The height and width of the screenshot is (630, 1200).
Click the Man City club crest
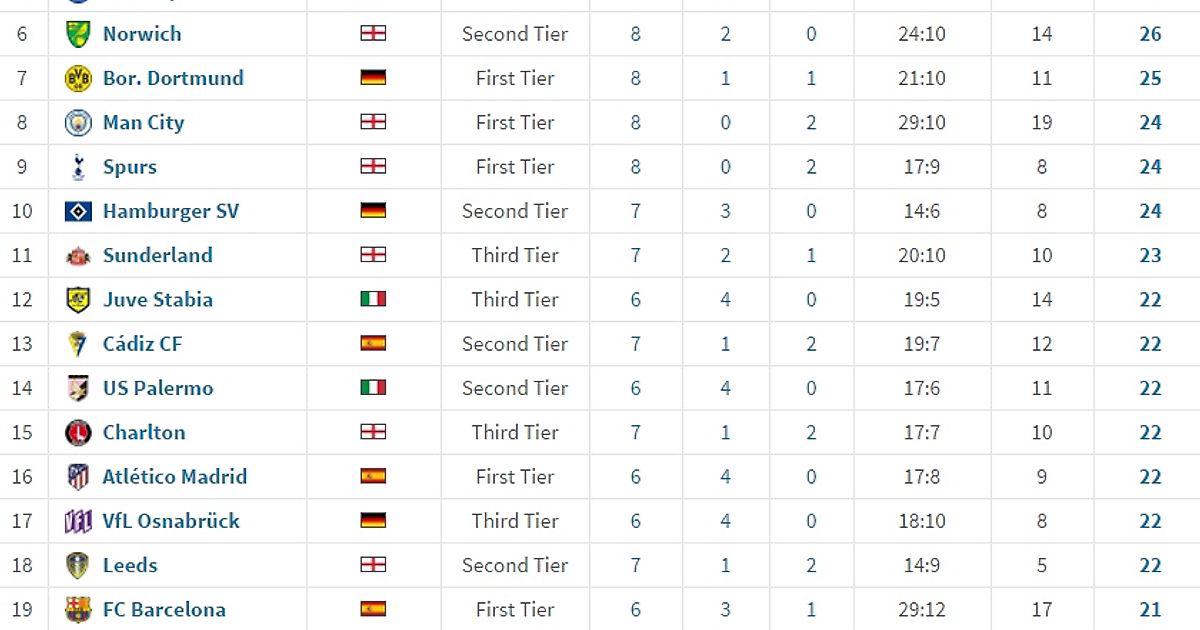(x=78, y=123)
